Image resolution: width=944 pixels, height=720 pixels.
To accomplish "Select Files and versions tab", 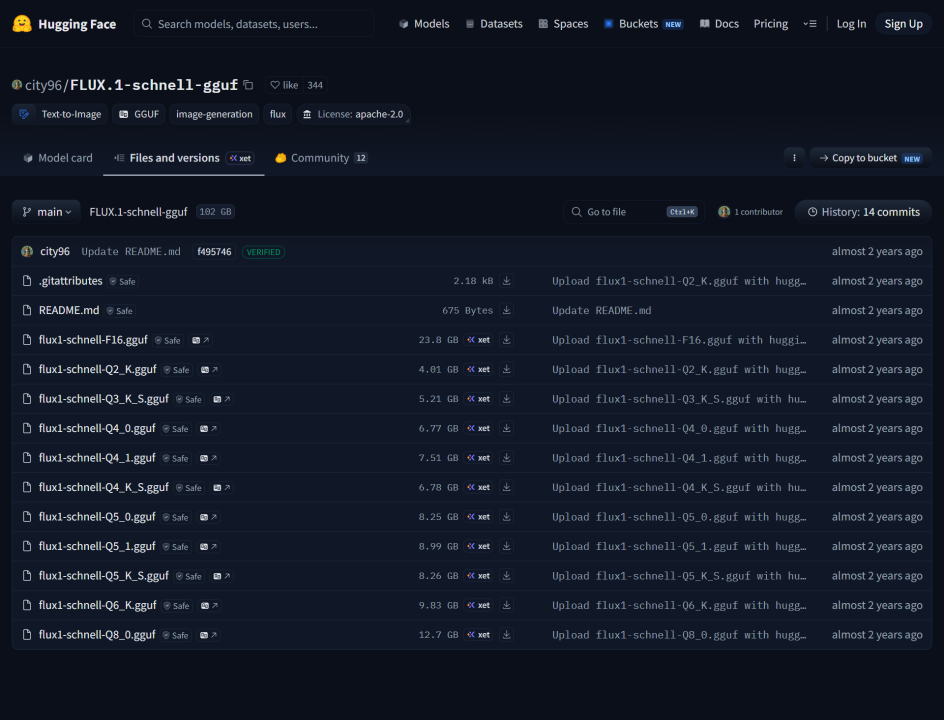I will [x=184, y=158].
